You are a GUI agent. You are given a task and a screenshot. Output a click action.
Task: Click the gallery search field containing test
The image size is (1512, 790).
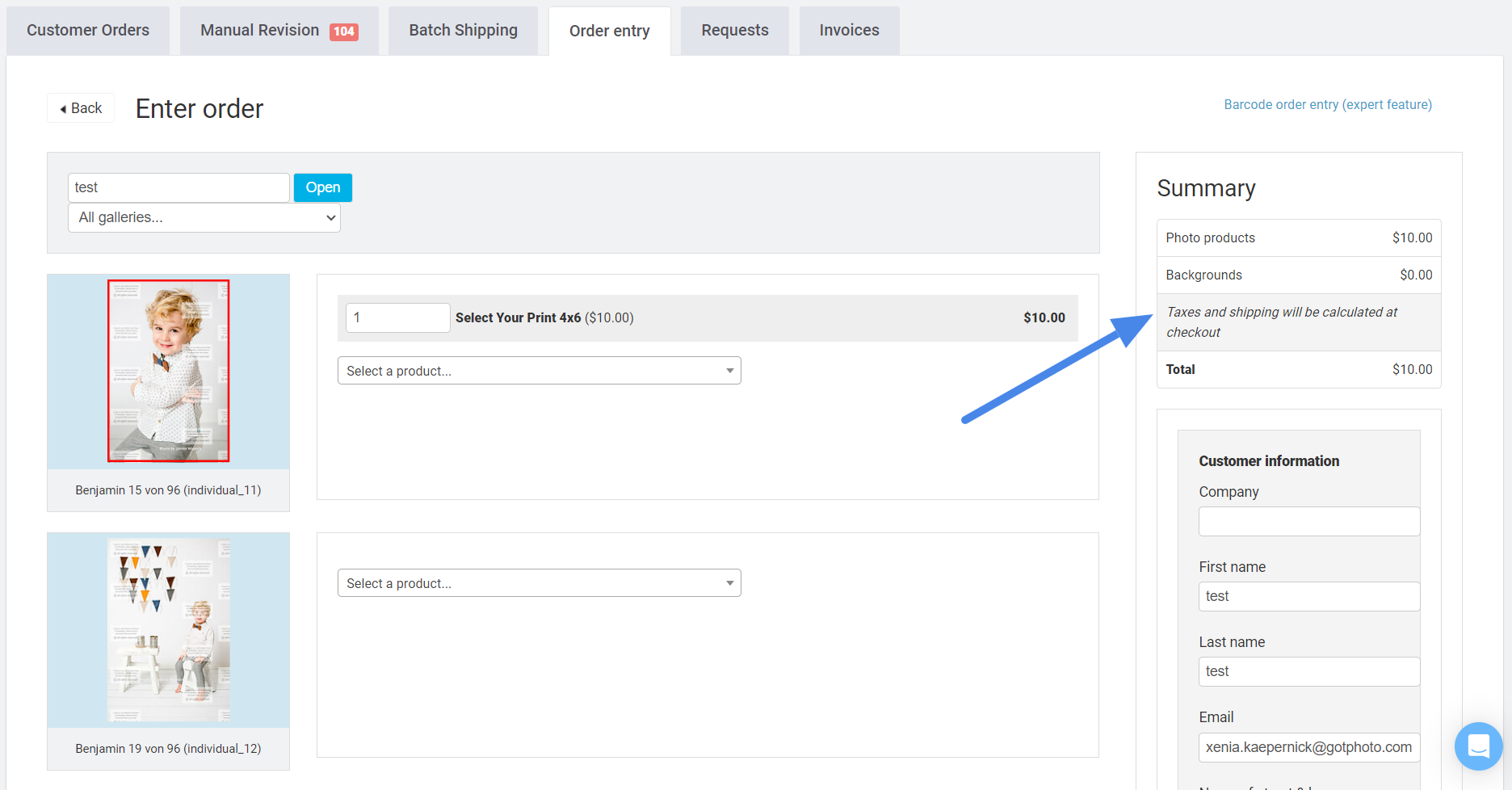tap(178, 187)
